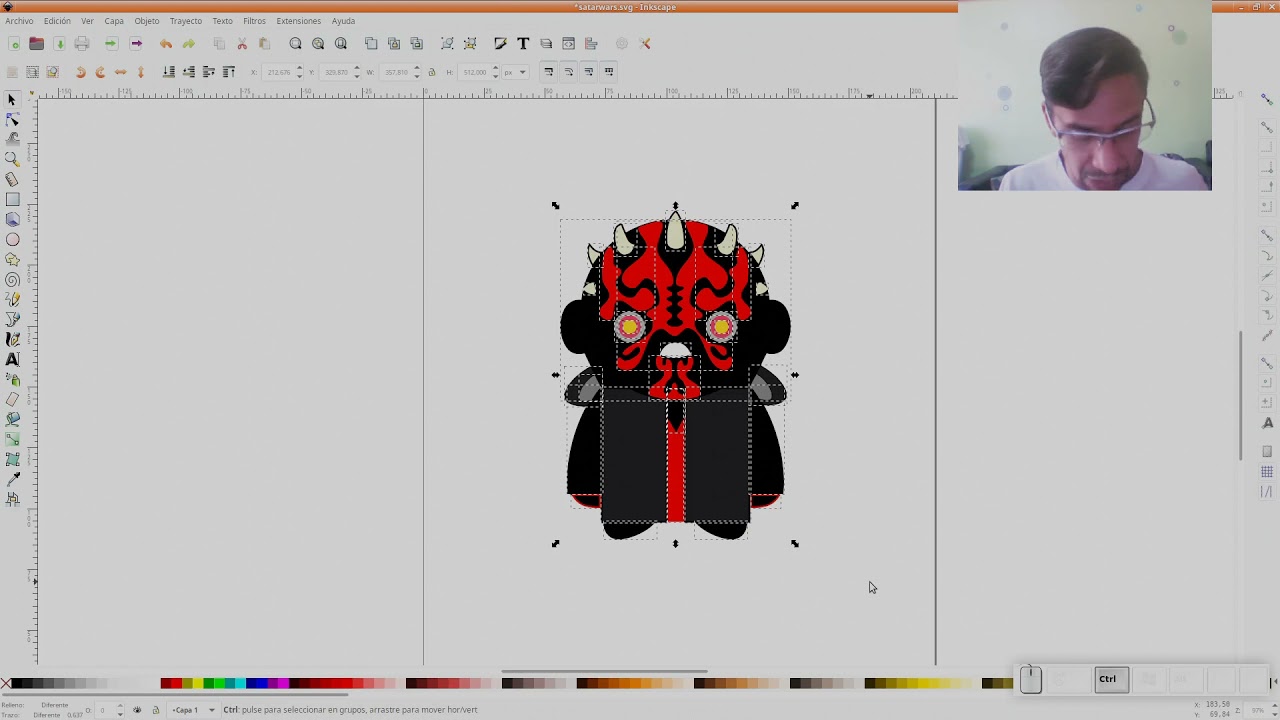Toggle width/height ratio lock
Viewport: 1280px width, 720px height.
click(x=432, y=72)
